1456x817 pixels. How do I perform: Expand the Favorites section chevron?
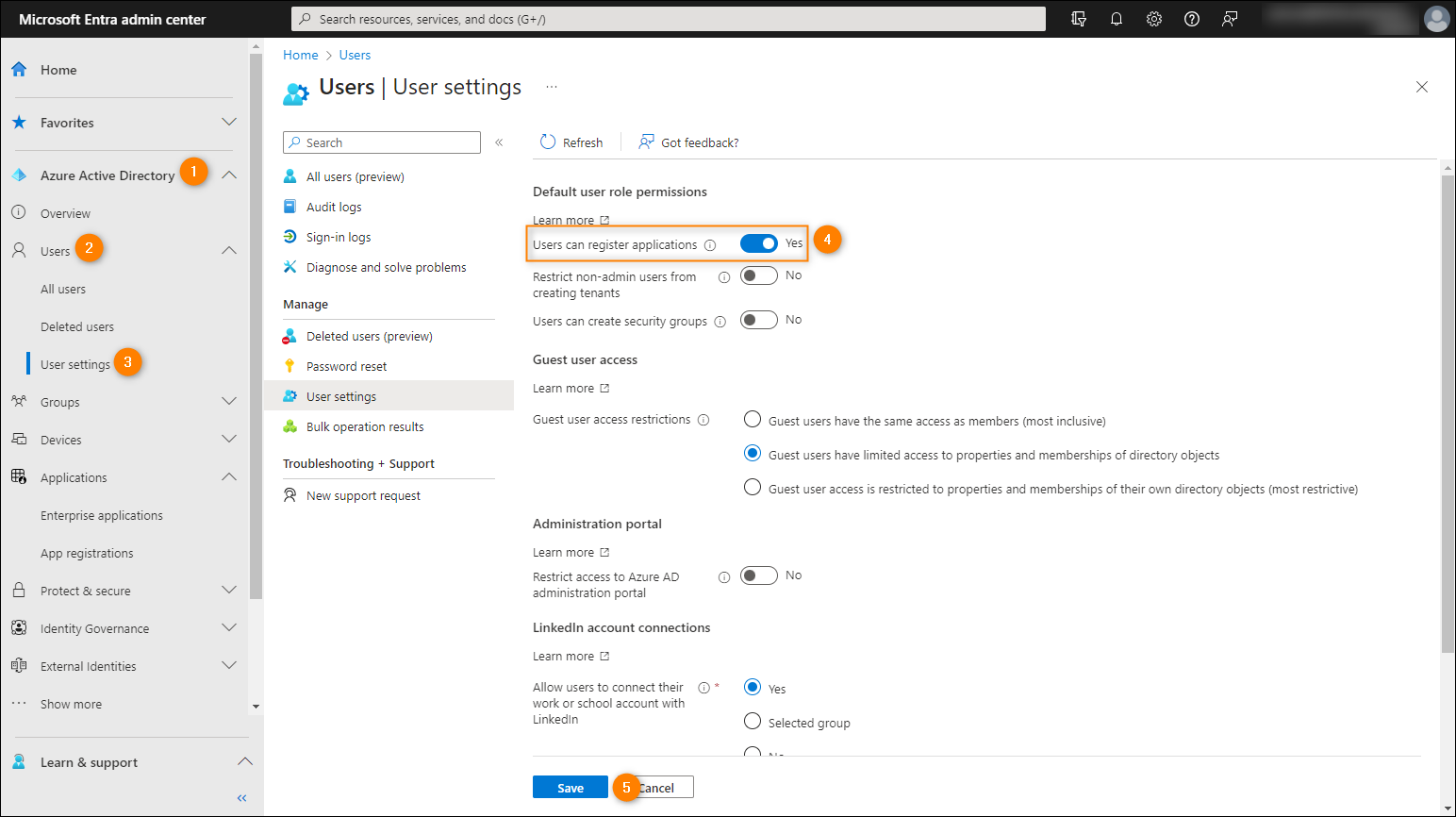(x=229, y=122)
